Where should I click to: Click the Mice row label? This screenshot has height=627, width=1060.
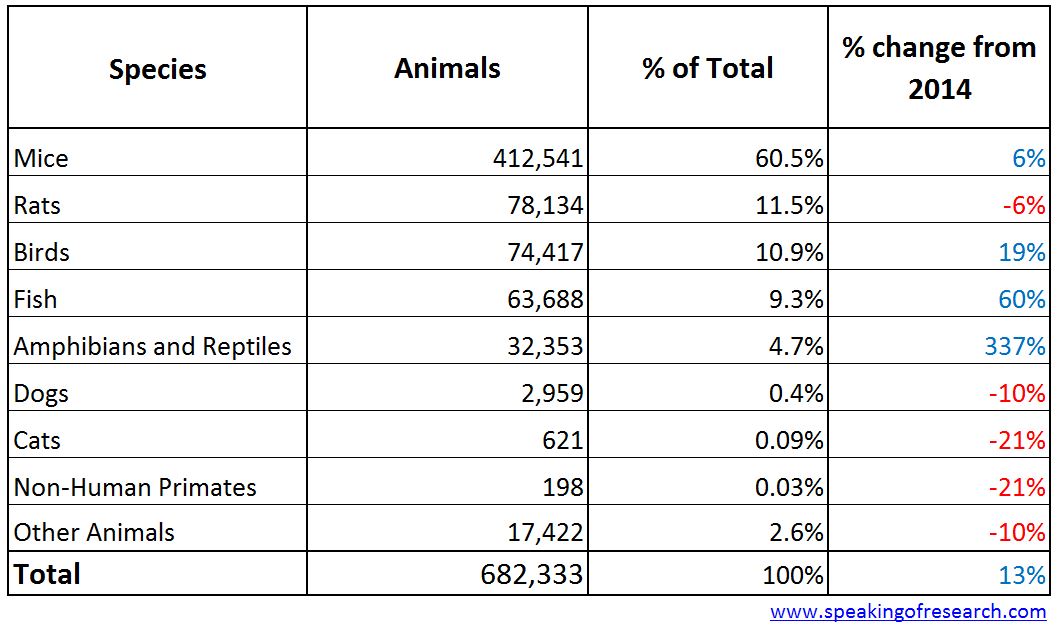(x=42, y=158)
